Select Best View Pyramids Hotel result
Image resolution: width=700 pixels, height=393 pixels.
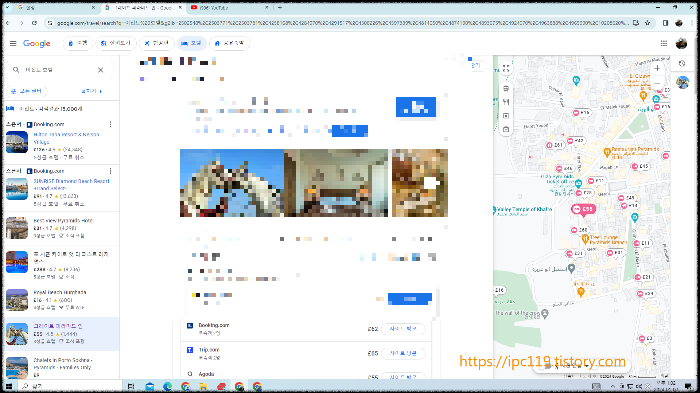(64, 221)
